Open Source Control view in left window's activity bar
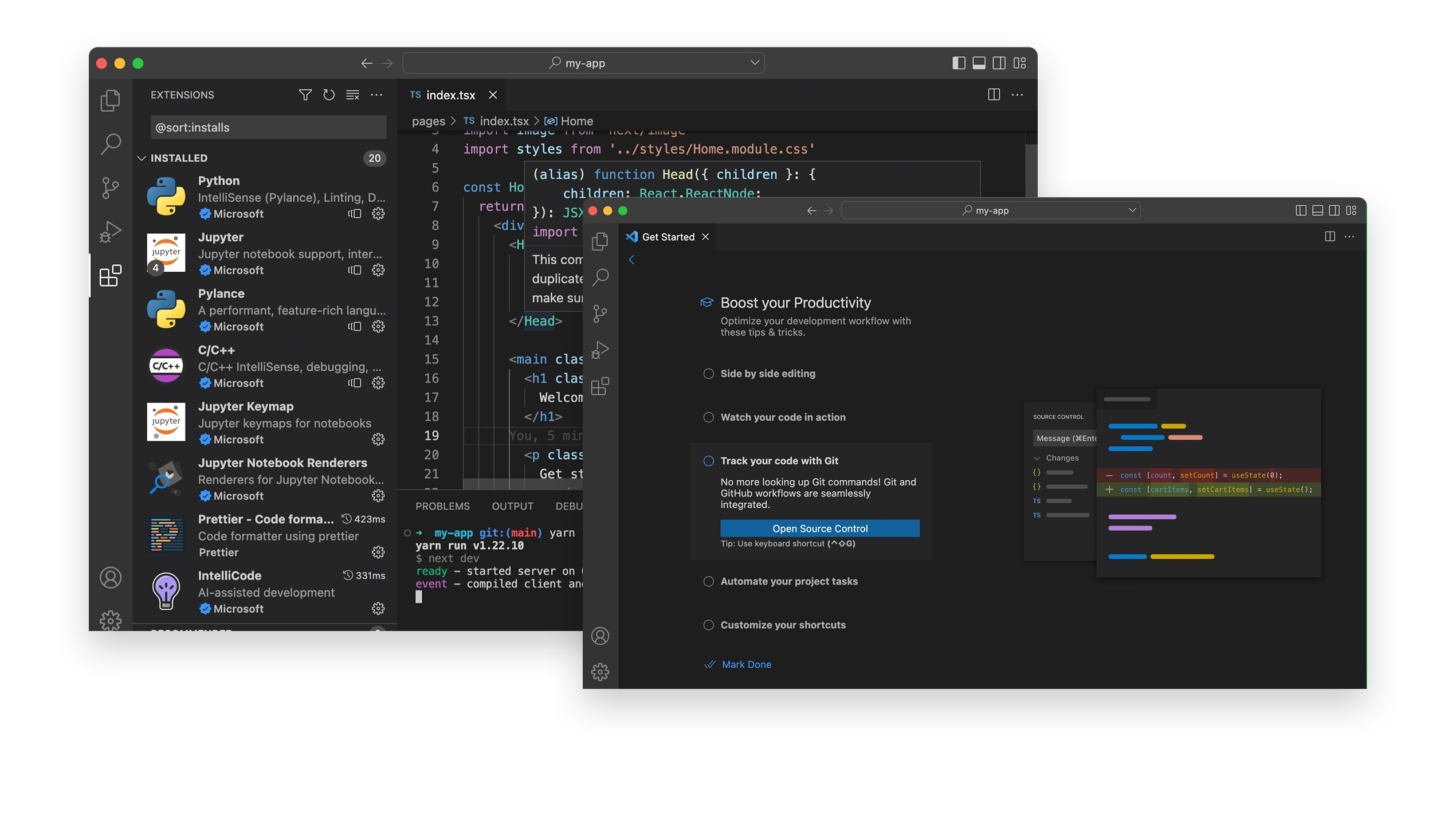Image resolution: width=1456 pixels, height=819 pixels. coord(110,187)
